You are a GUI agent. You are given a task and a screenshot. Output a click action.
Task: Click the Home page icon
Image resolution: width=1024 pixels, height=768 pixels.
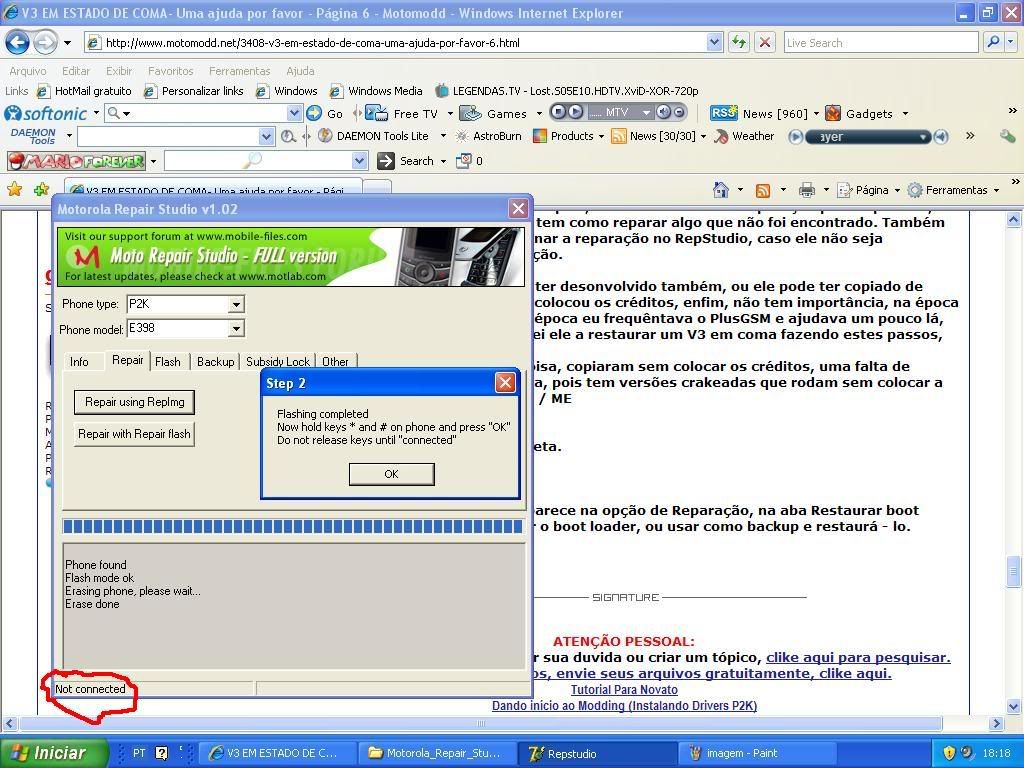720,189
